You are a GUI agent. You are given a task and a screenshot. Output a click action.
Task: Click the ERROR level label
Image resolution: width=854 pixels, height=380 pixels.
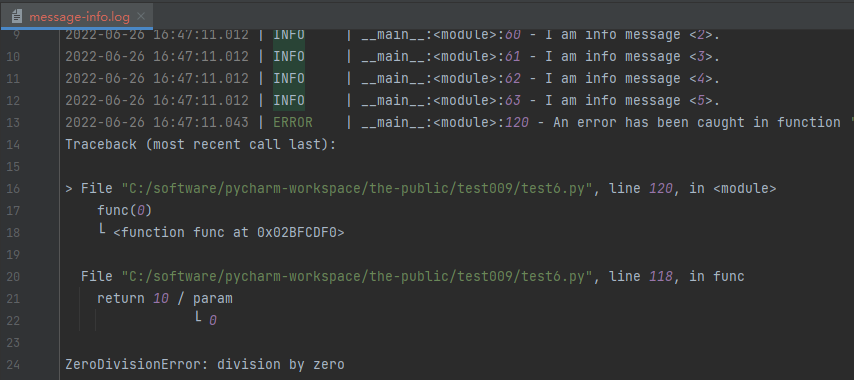click(293, 123)
